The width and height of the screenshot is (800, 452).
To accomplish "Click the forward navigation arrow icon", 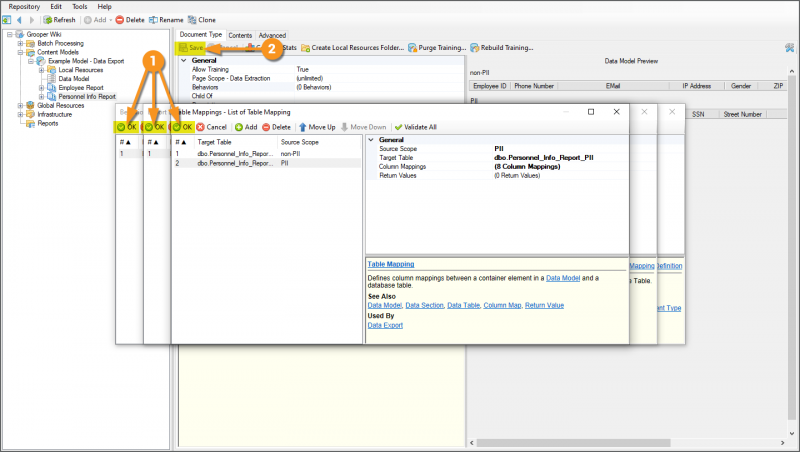I will coord(32,20).
